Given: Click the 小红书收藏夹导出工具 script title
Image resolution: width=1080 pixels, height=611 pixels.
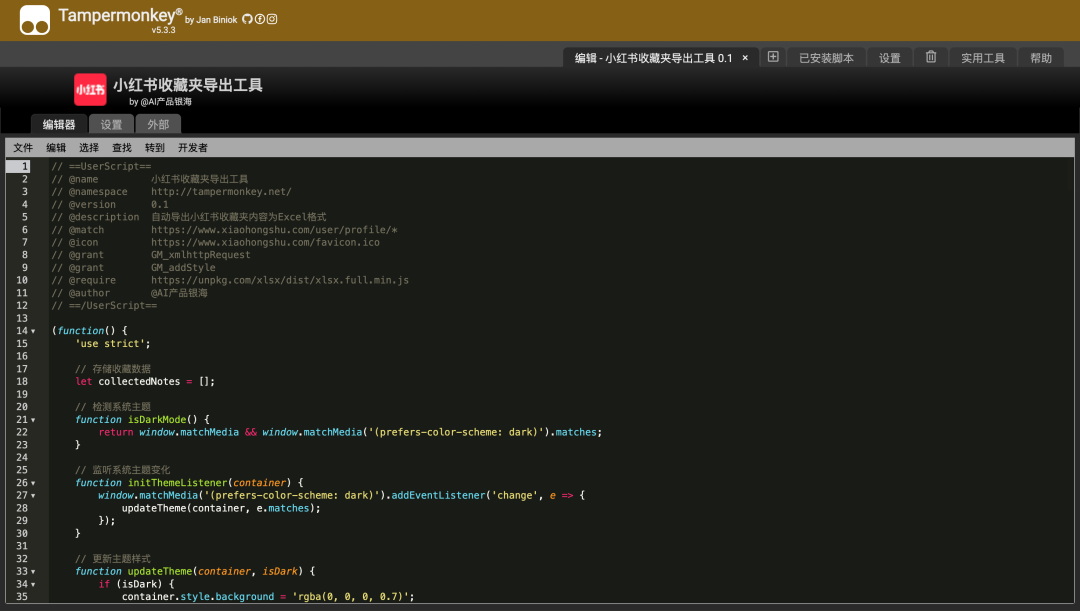Looking at the screenshot, I should pyautogui.click(x=188, y=85).
